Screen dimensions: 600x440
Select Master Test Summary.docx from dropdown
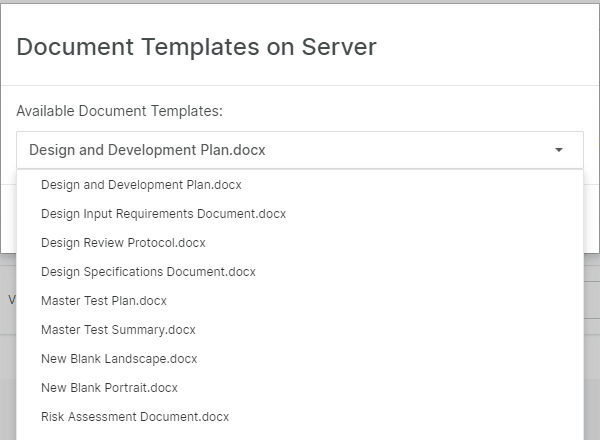click(118, 329)
